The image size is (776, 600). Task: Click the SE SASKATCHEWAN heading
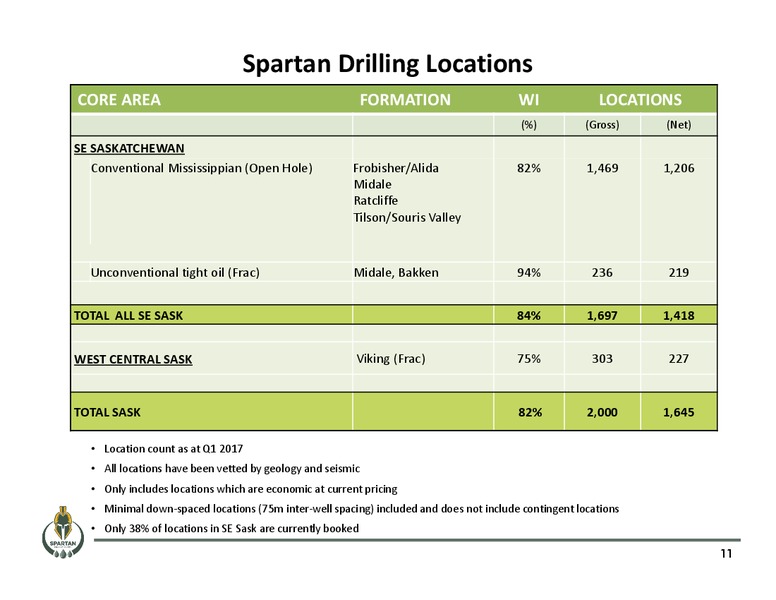coord(129,149)
